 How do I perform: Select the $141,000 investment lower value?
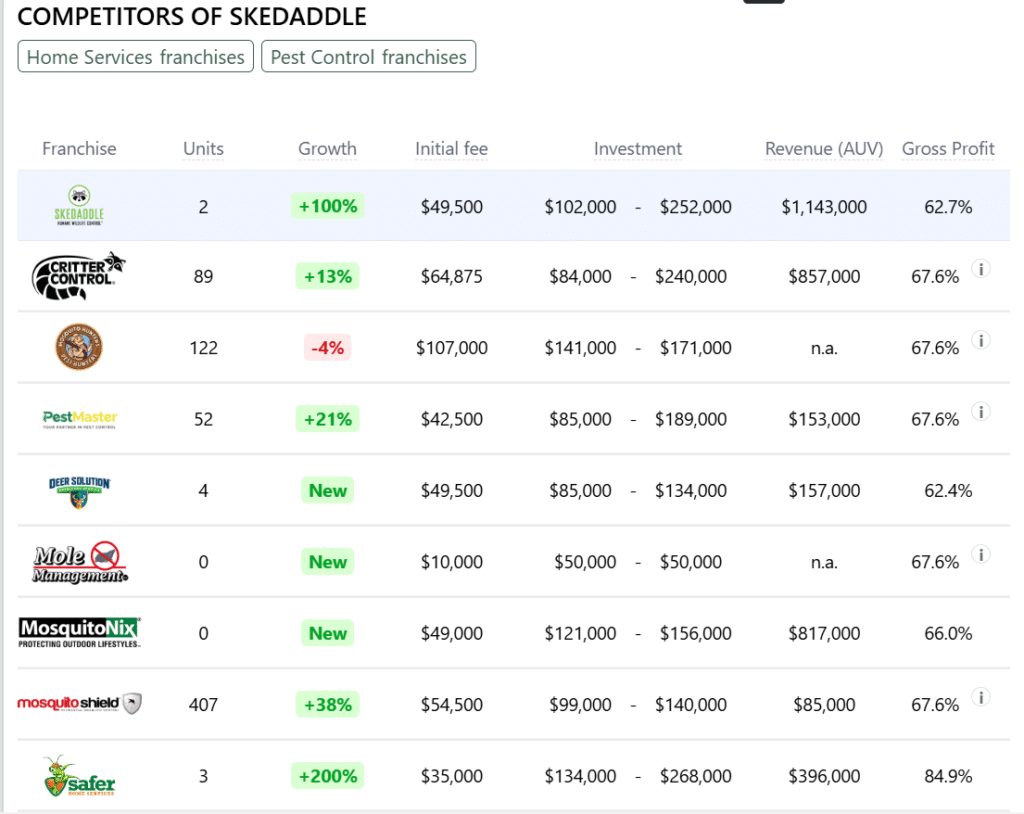point(580,348)
